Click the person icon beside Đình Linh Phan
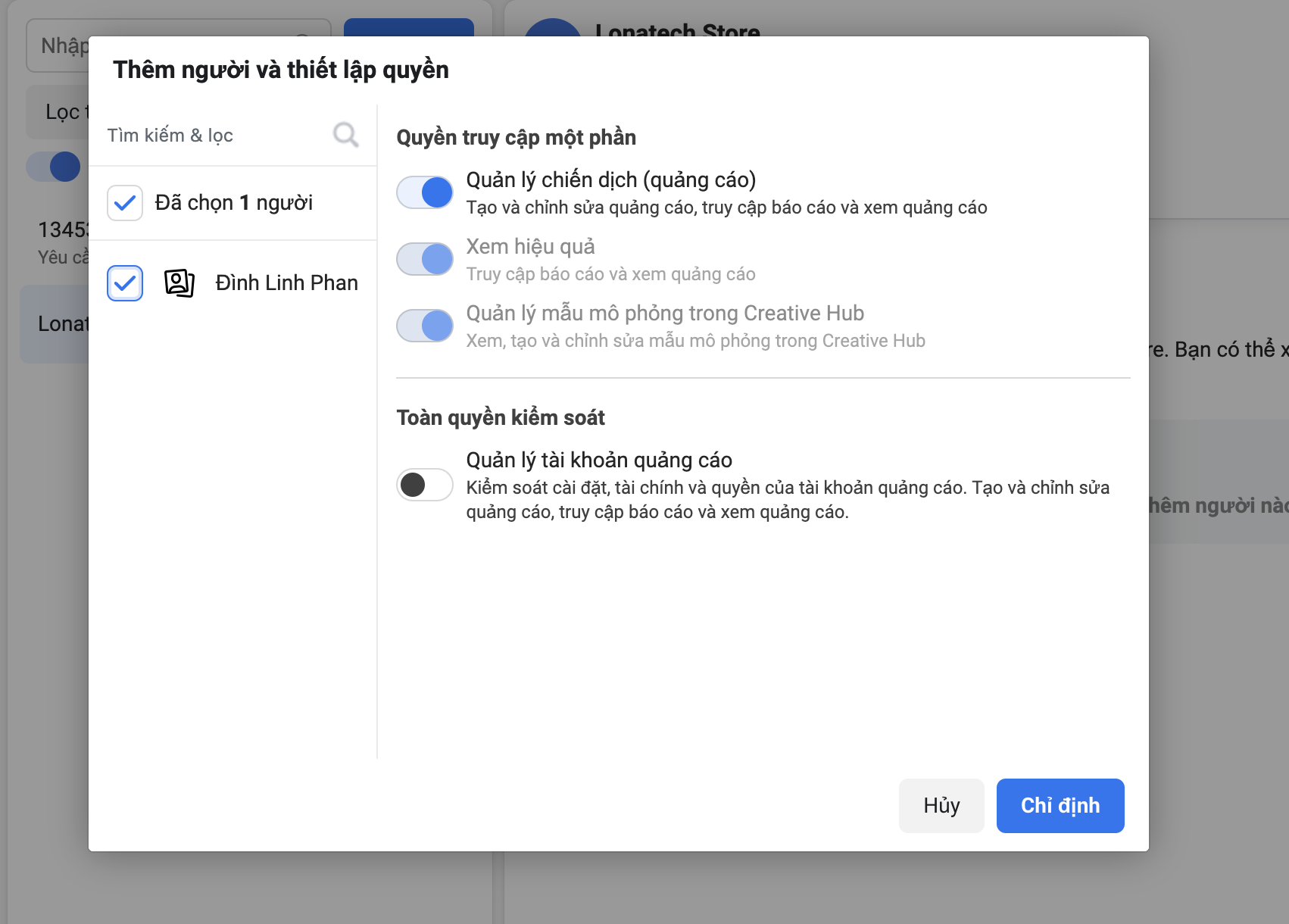 179,283
